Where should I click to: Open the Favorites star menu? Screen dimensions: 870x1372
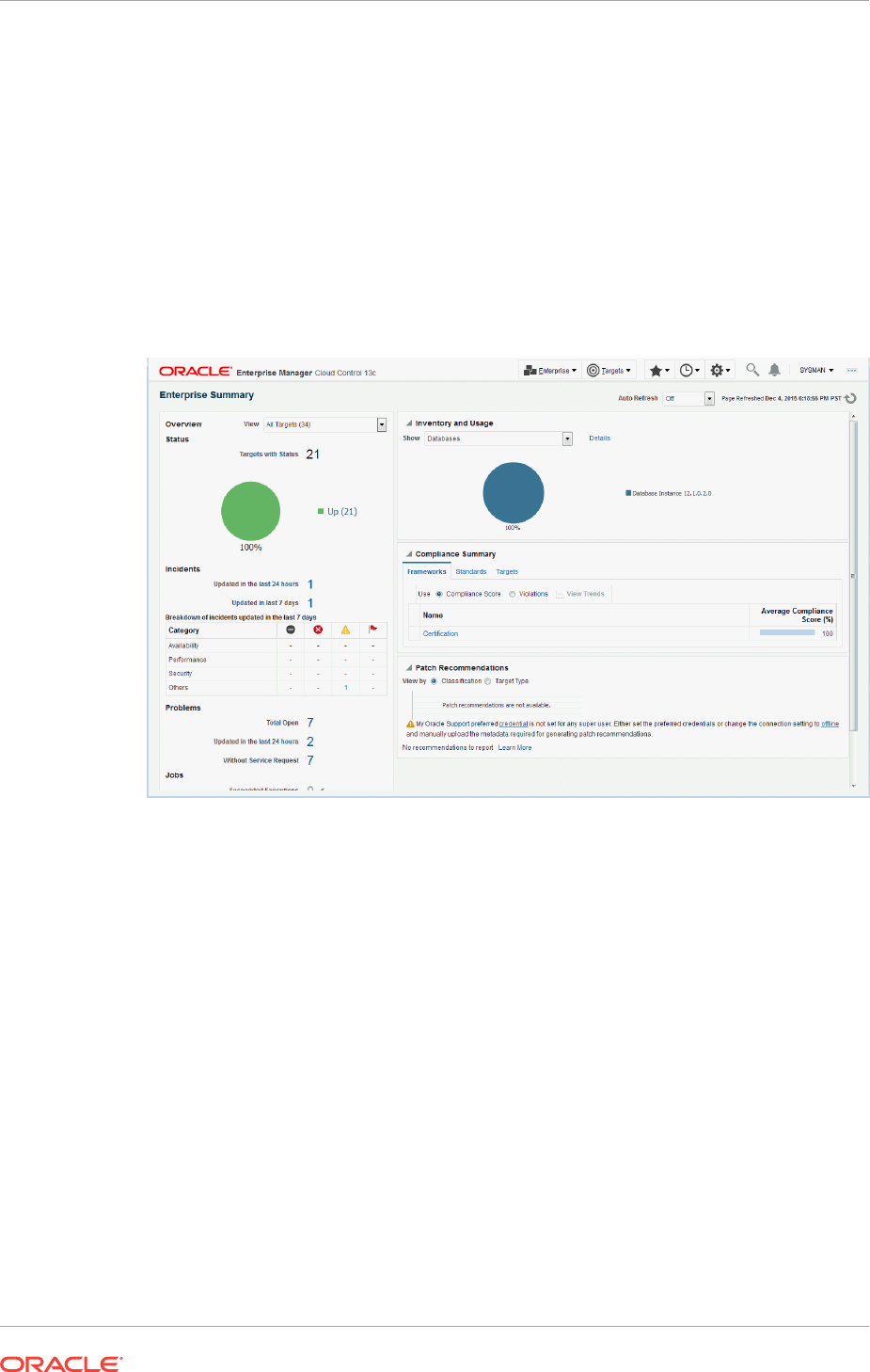[x=659, y=371]
